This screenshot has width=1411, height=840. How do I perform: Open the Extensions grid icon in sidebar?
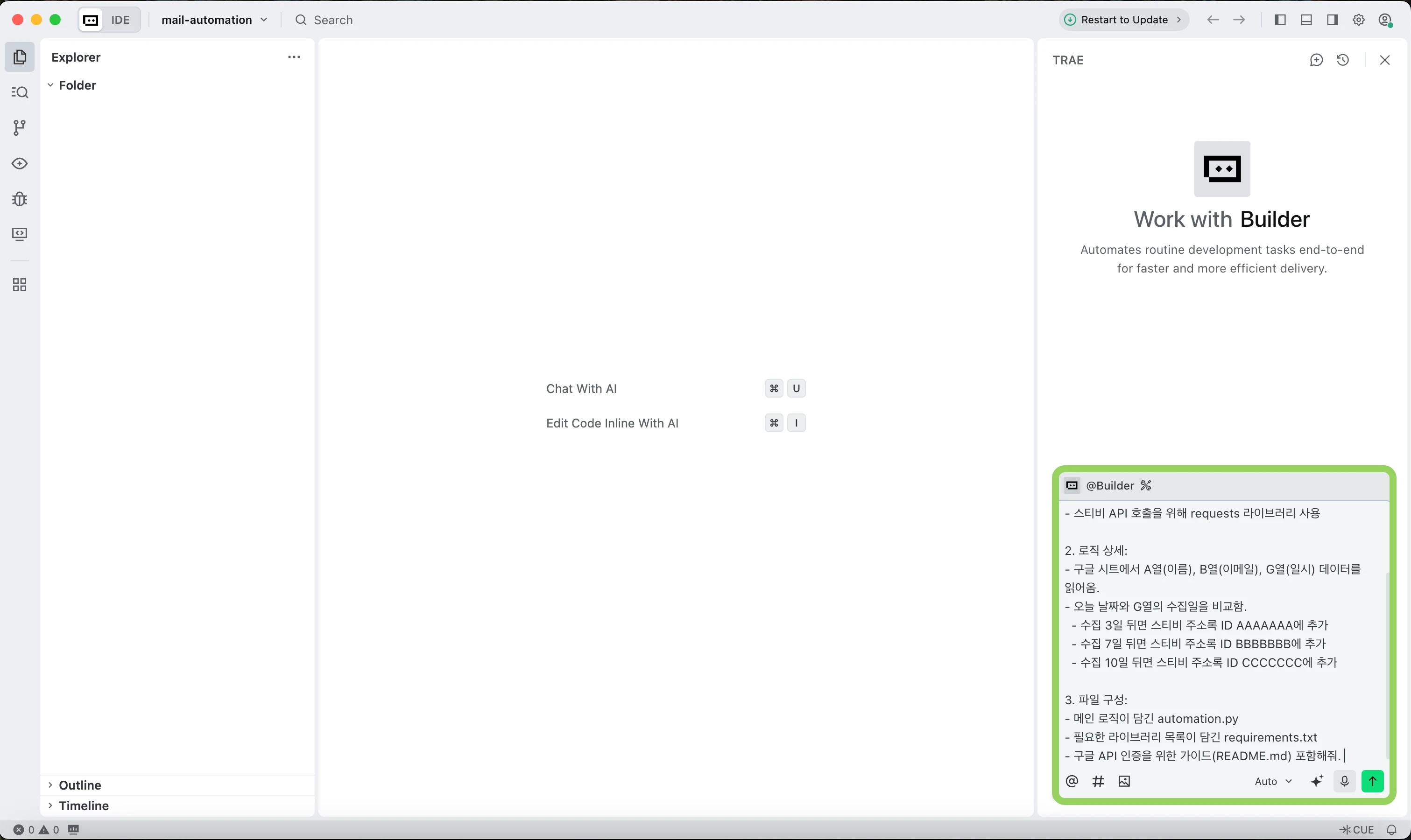[x=20, y=285]
